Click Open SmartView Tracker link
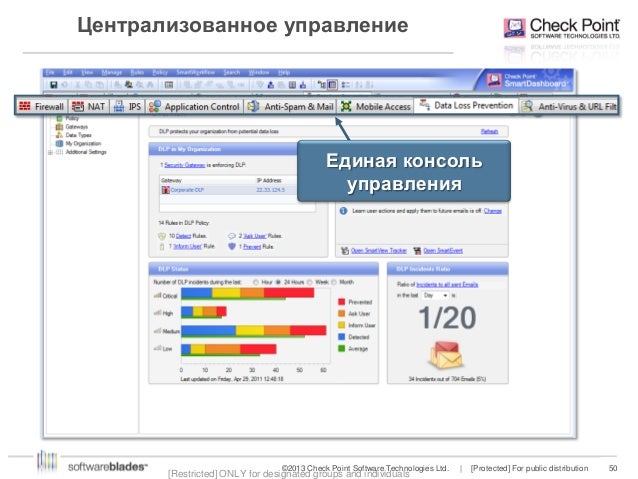 point(379,250)
